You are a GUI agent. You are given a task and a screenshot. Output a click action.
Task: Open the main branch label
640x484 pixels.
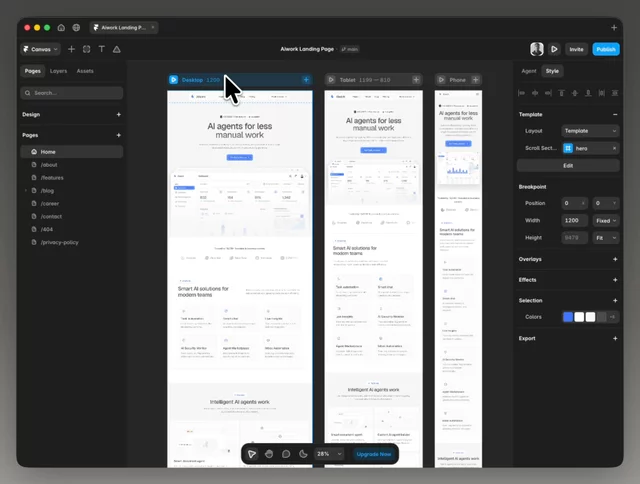pos(350,49)
